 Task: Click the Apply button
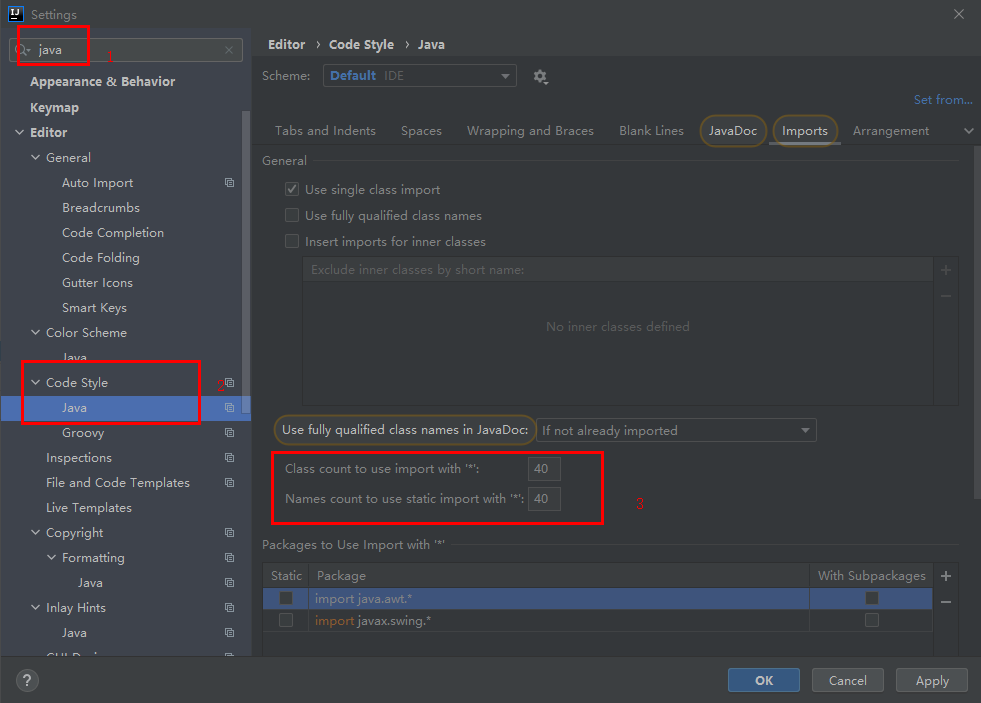tap(932, 680)
